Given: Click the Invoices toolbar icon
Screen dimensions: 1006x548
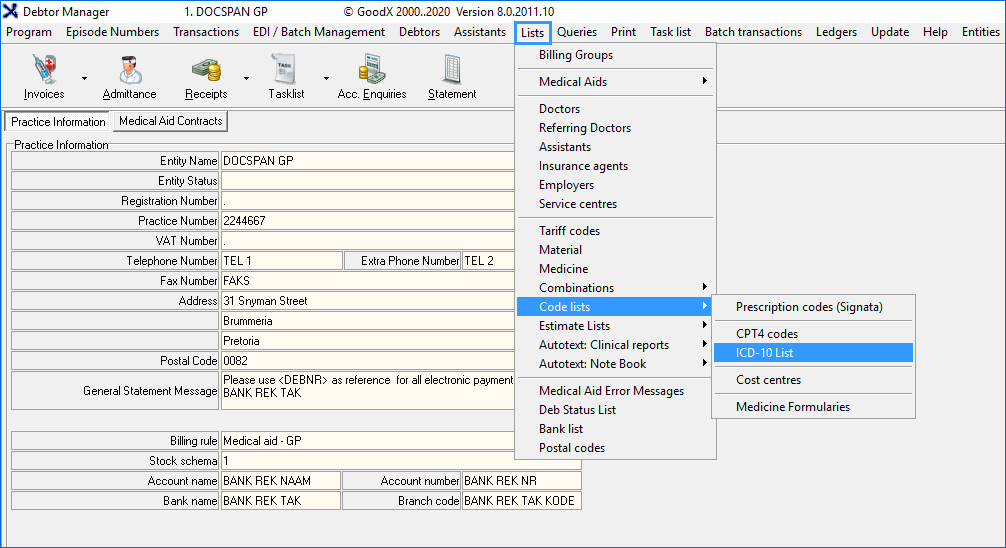Looking at the screenshot, I should [44, 70].
